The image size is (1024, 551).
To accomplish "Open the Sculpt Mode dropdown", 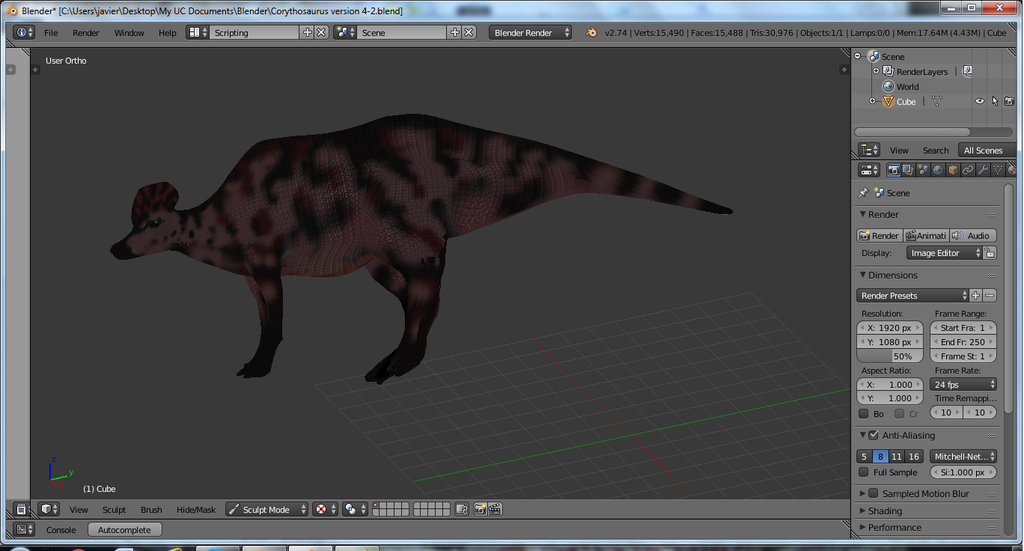I will tap(265, 509).
